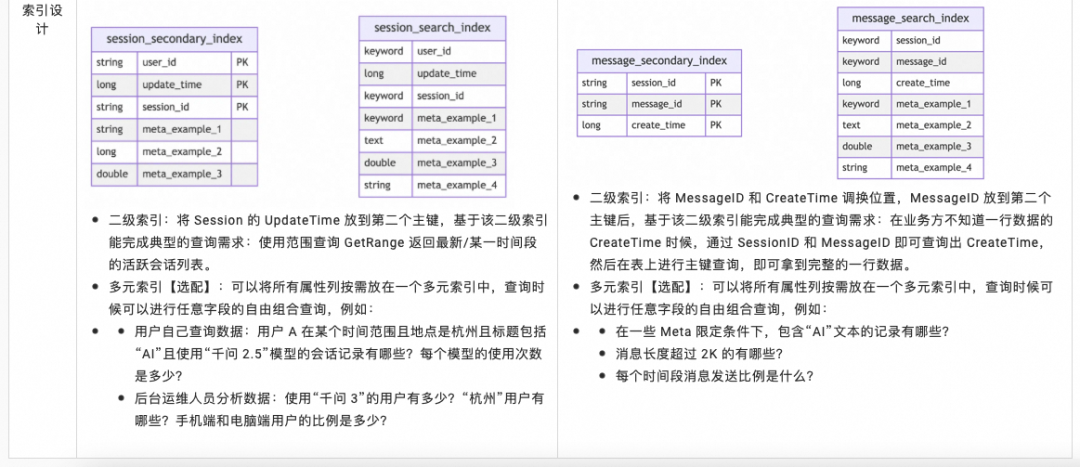Screen dimensions: 1080x467
Task: Click PK beside create_time in message_secondary_index
Action: tap(716, 125)
